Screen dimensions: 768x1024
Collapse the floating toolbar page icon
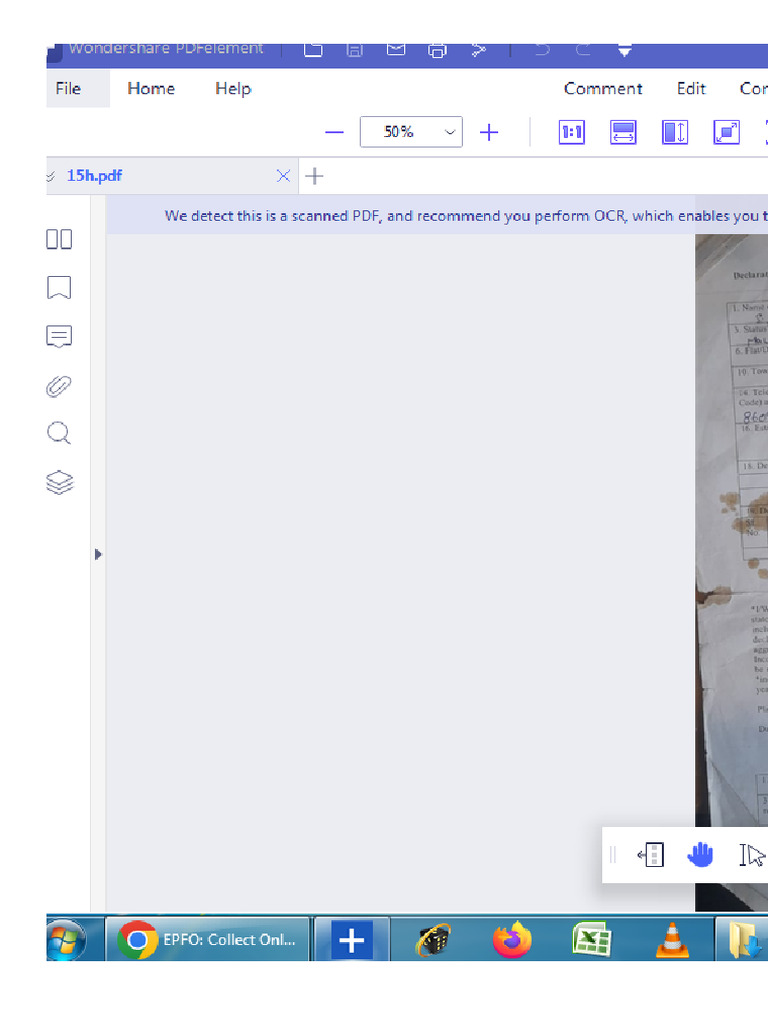(651, 854)
